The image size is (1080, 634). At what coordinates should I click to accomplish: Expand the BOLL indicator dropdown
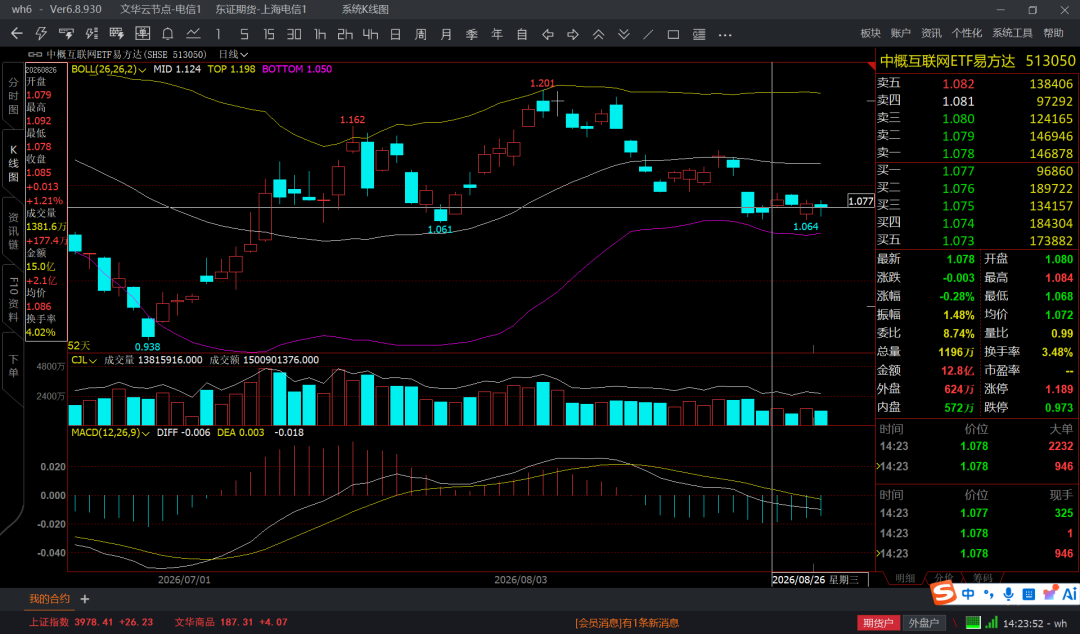pyautogui.click(x=143, y=70)
